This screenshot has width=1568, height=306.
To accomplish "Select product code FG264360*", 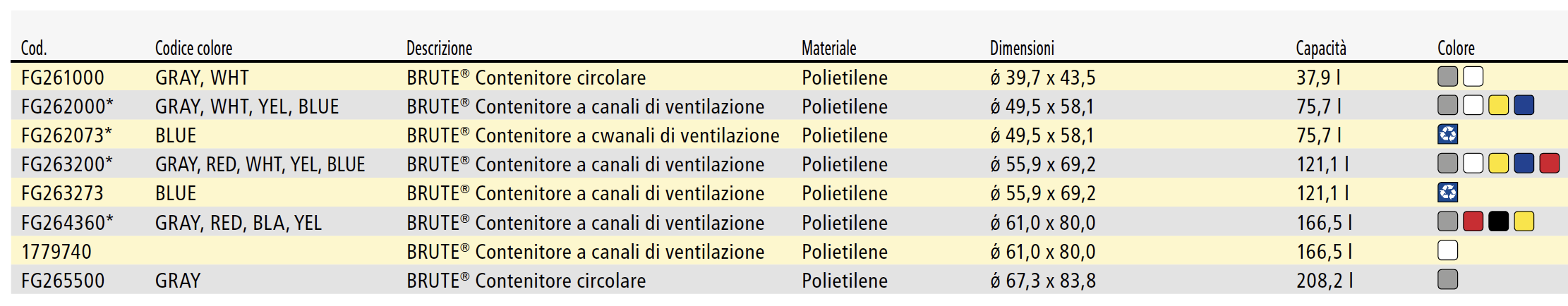I will [67, 223].
